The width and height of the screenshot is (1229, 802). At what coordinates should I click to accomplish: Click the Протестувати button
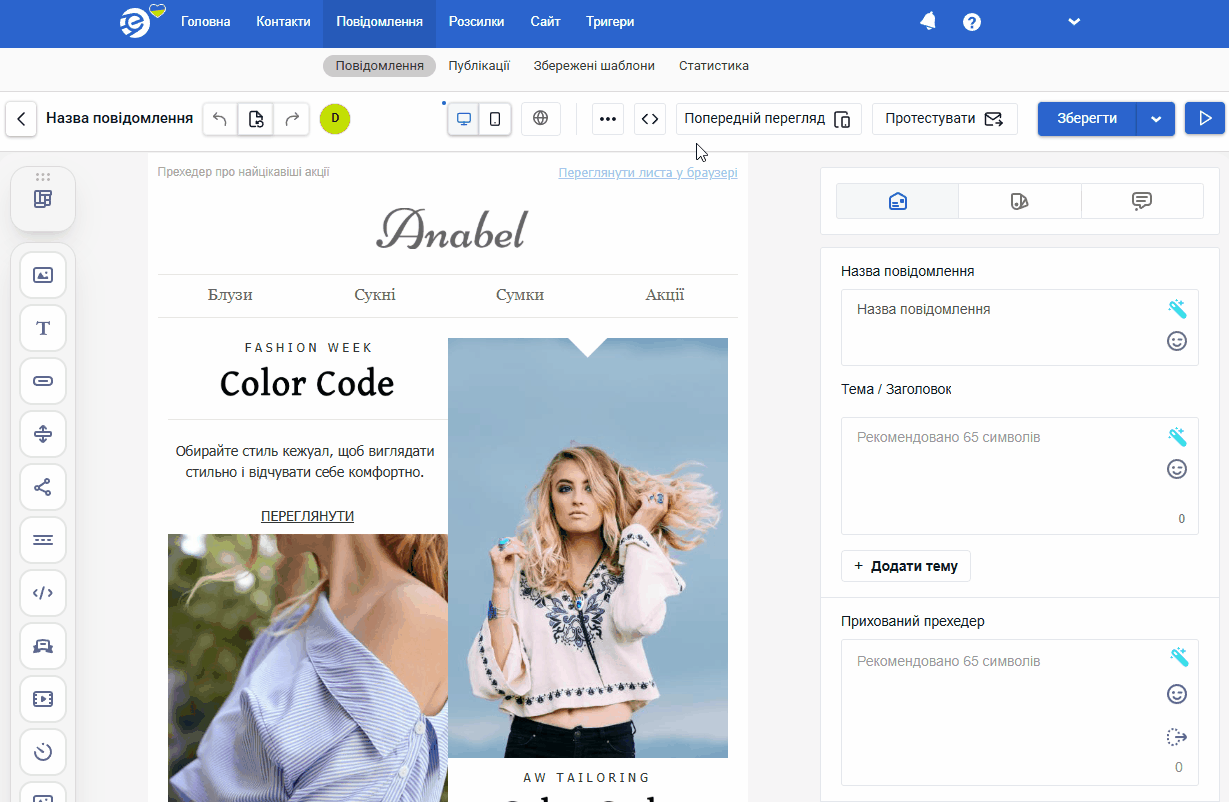pos(945,119)
